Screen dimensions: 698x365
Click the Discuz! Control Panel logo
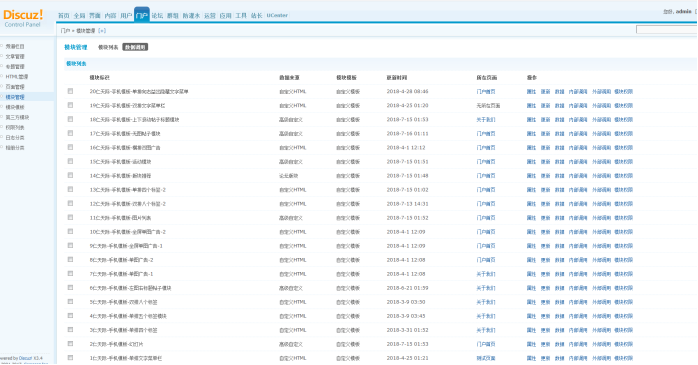click(23, 18)
